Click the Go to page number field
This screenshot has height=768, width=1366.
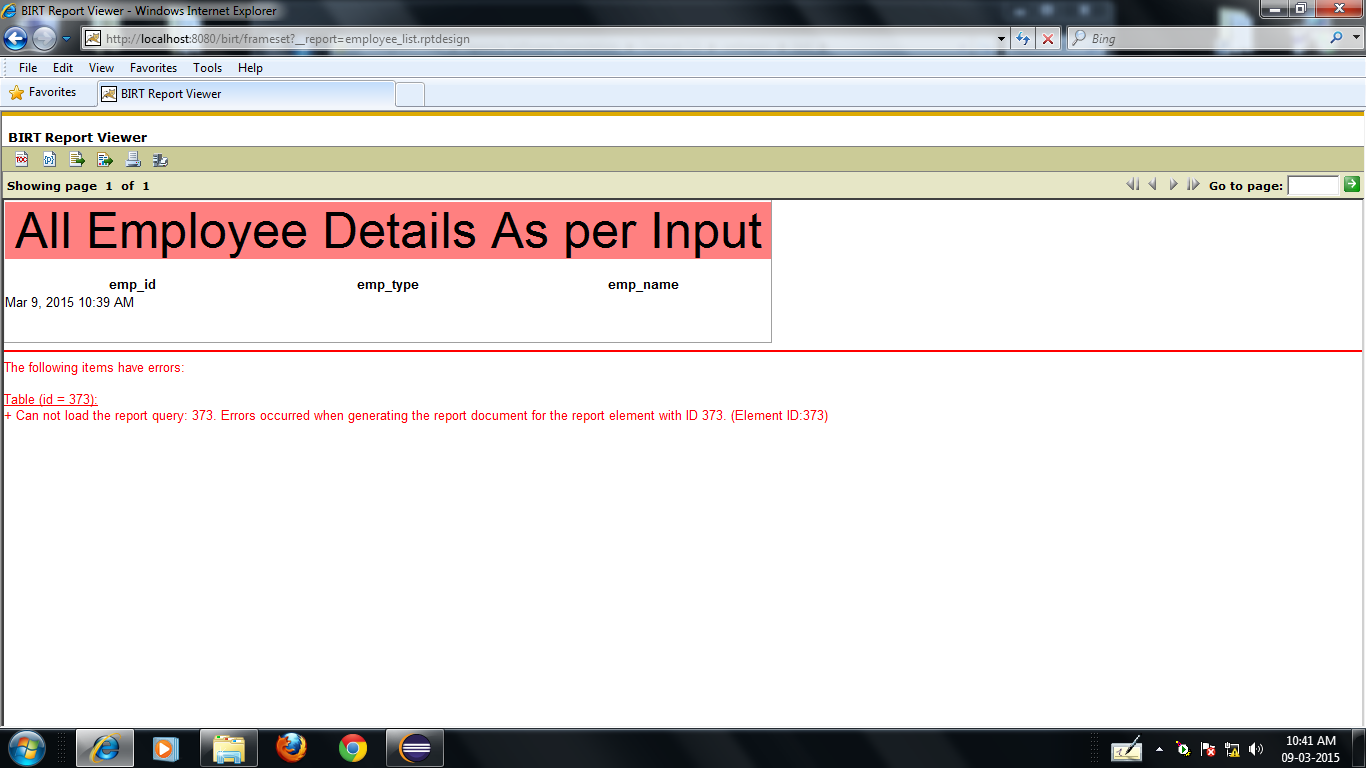(1313, 185)
